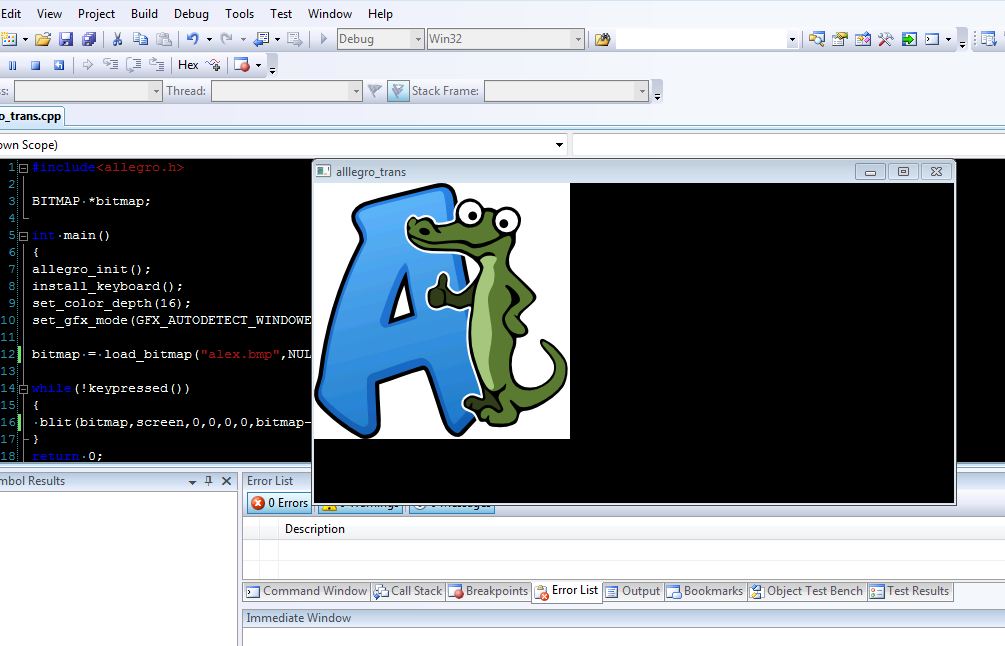Click the Cut toolbar icon
1005x646 pixels.
coord(117,38)
